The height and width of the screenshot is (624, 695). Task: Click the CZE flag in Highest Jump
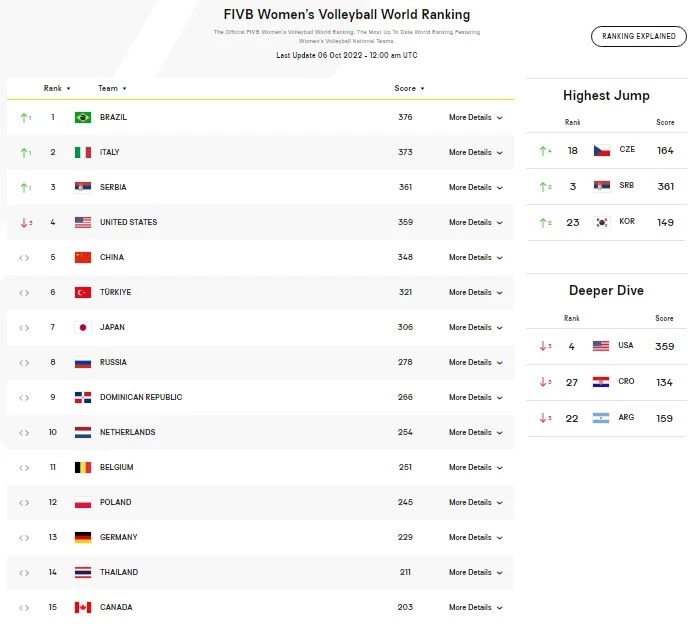[601, 151]
